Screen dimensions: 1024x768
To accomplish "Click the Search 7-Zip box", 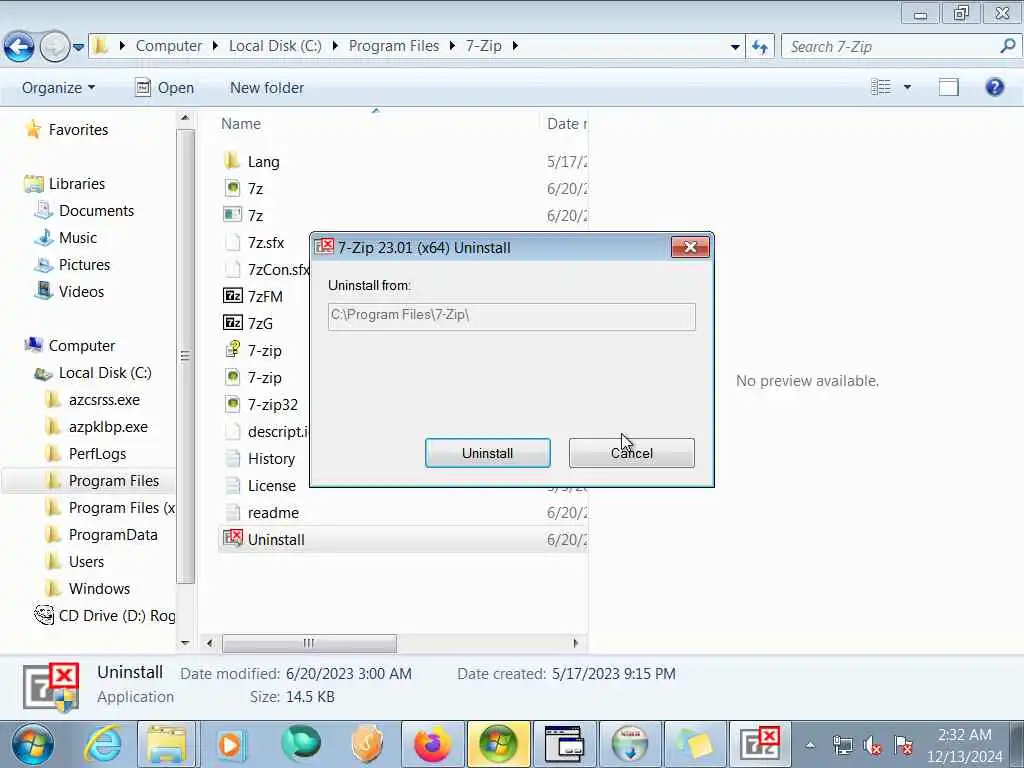I will [891, 47].
